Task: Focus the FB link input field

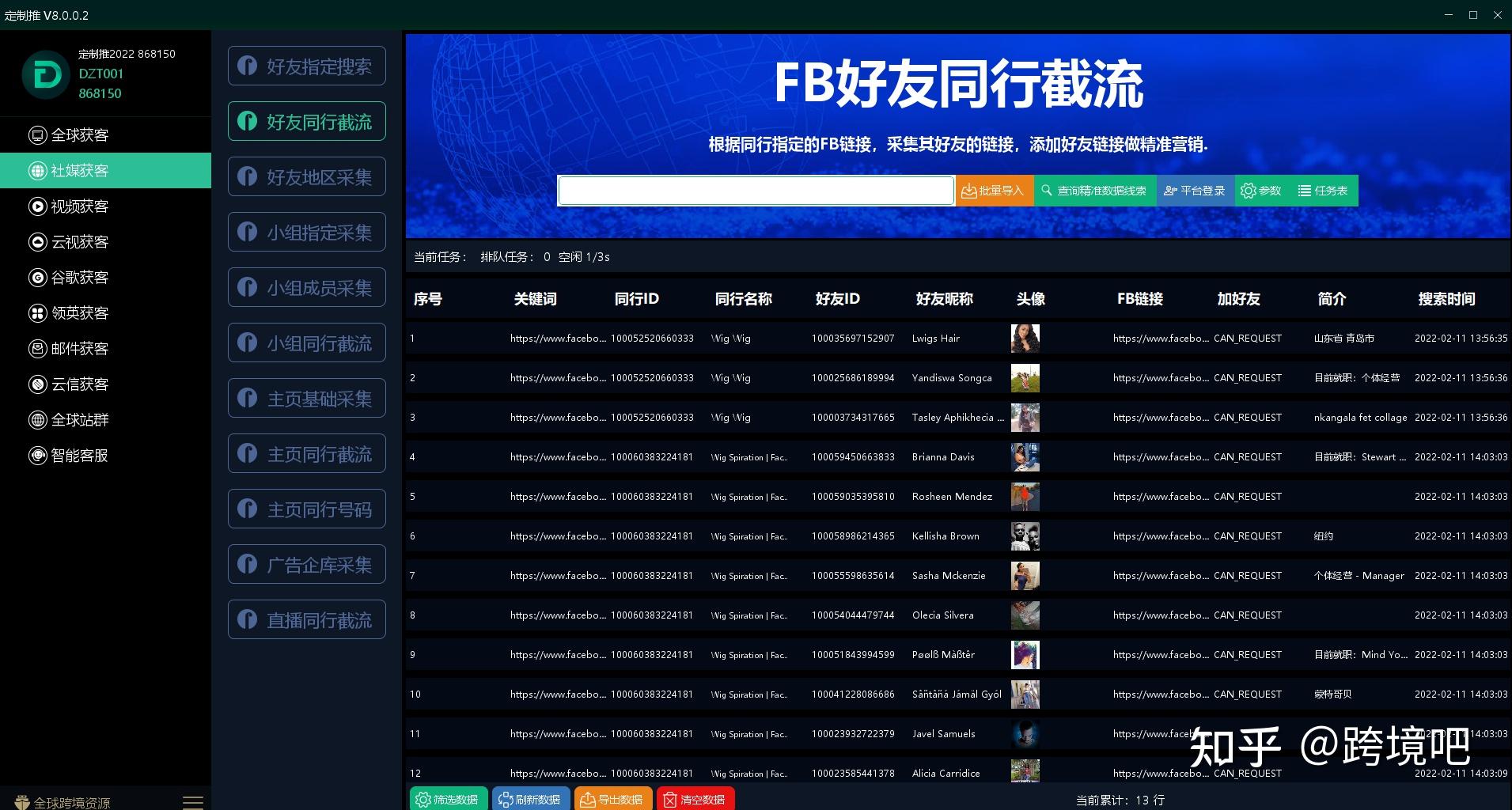Action: coord(756,191)
